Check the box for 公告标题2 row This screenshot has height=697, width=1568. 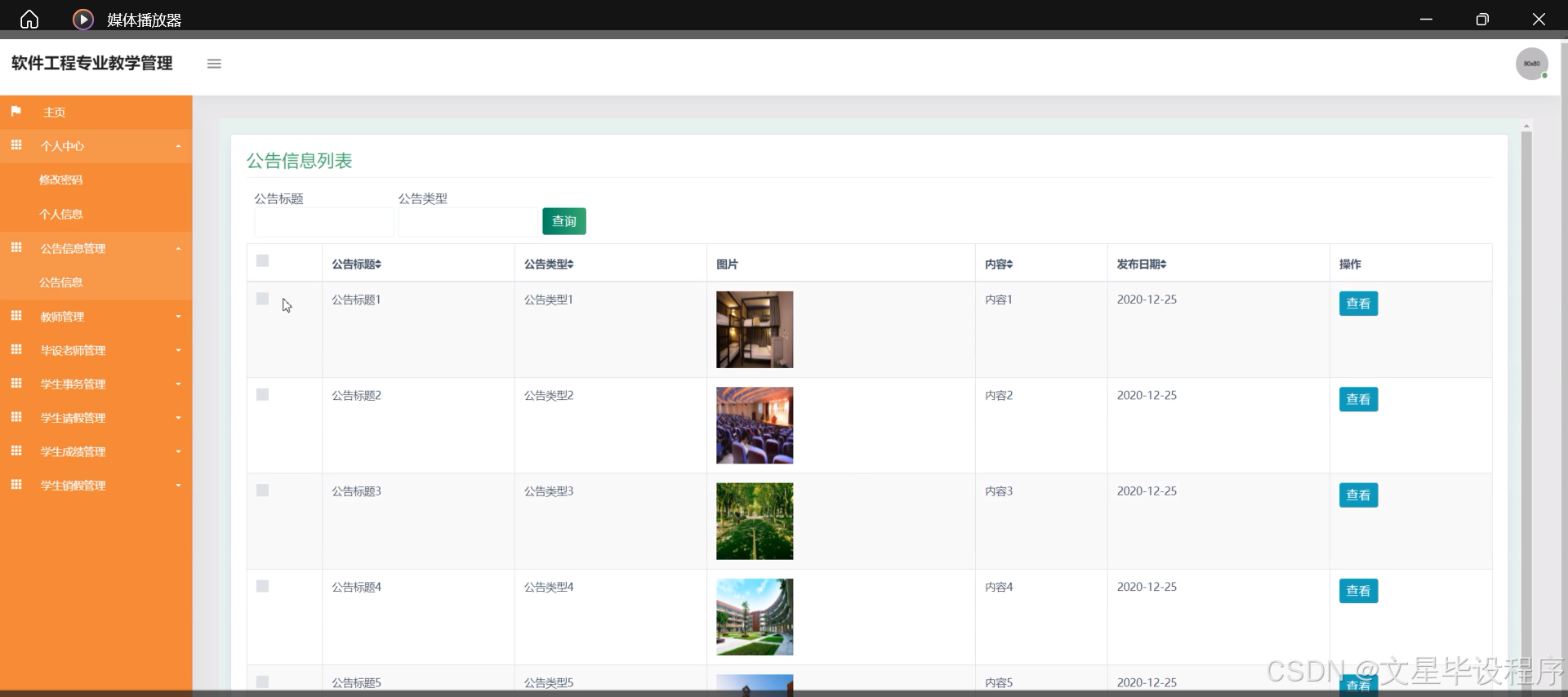point(262,394)
